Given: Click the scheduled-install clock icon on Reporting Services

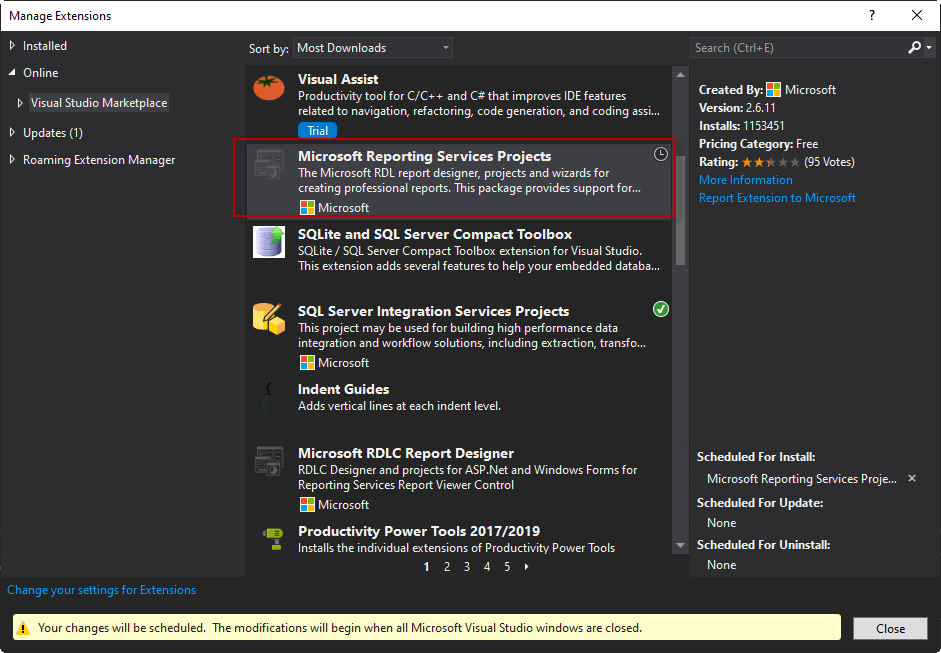Looking at the screenshot, I should pyautogui.click(x=660, y=154).
